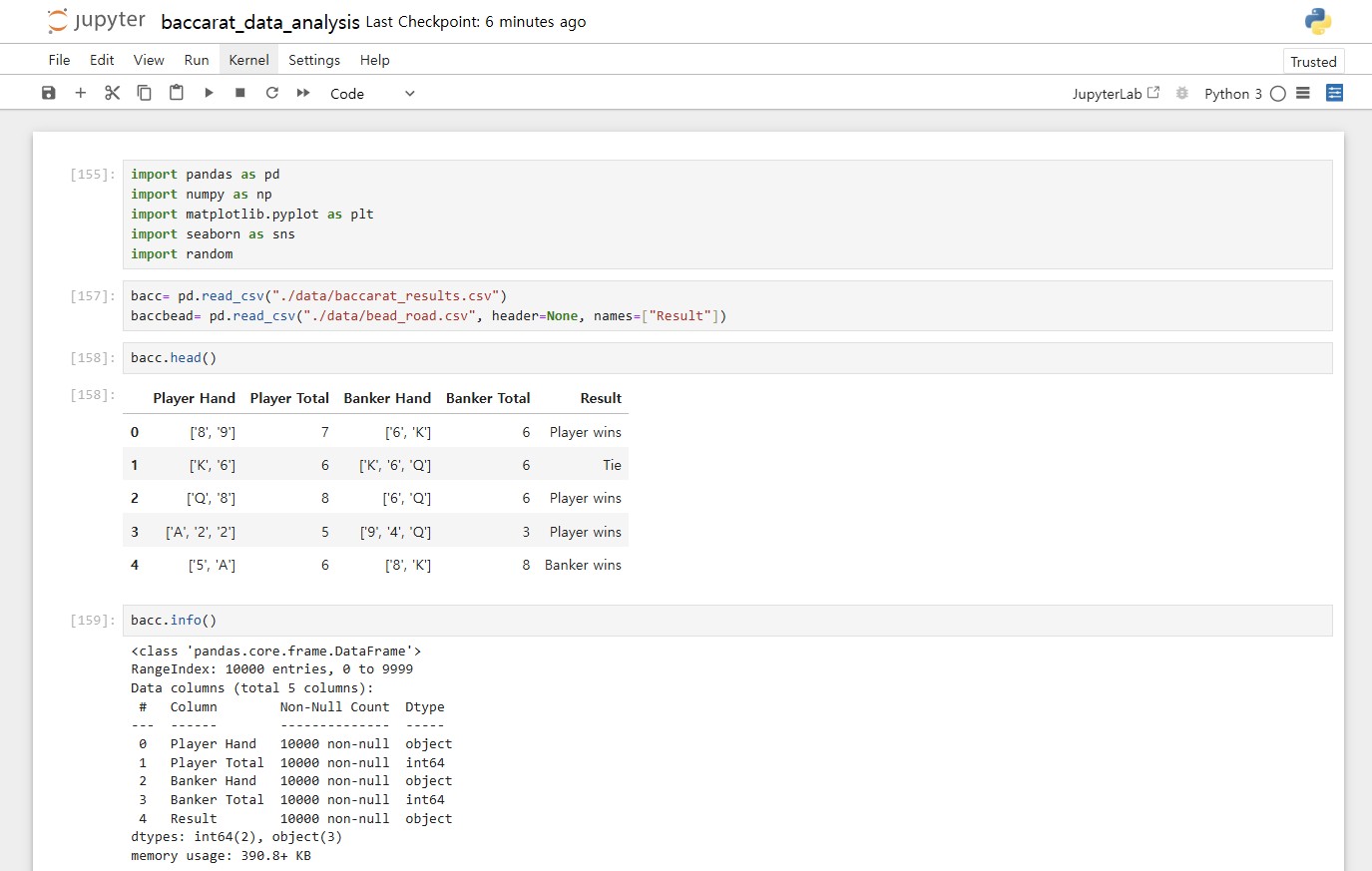
Task: Paste cell from clipboard
Action: pos(177,93)
